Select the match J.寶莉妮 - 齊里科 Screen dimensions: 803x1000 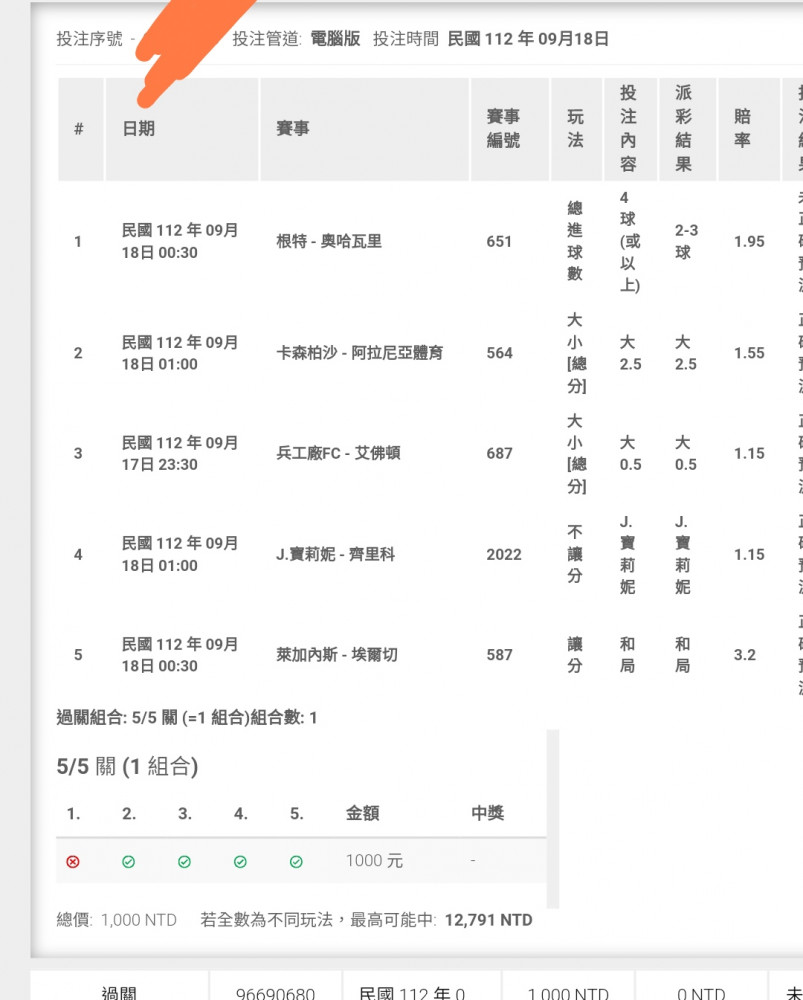tap(335, 555)
